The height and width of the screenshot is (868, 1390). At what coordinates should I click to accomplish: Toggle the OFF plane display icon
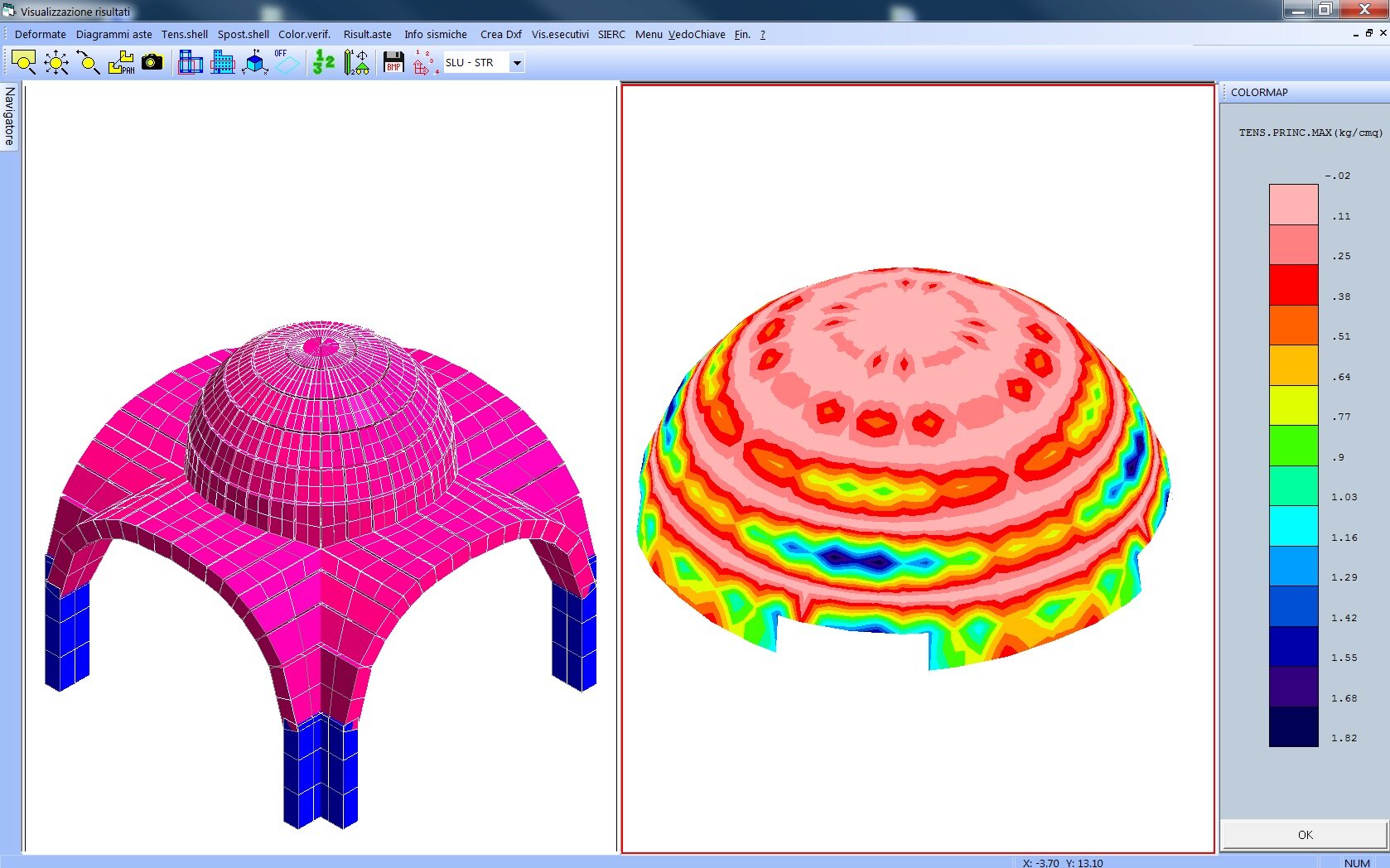point(286,62)
